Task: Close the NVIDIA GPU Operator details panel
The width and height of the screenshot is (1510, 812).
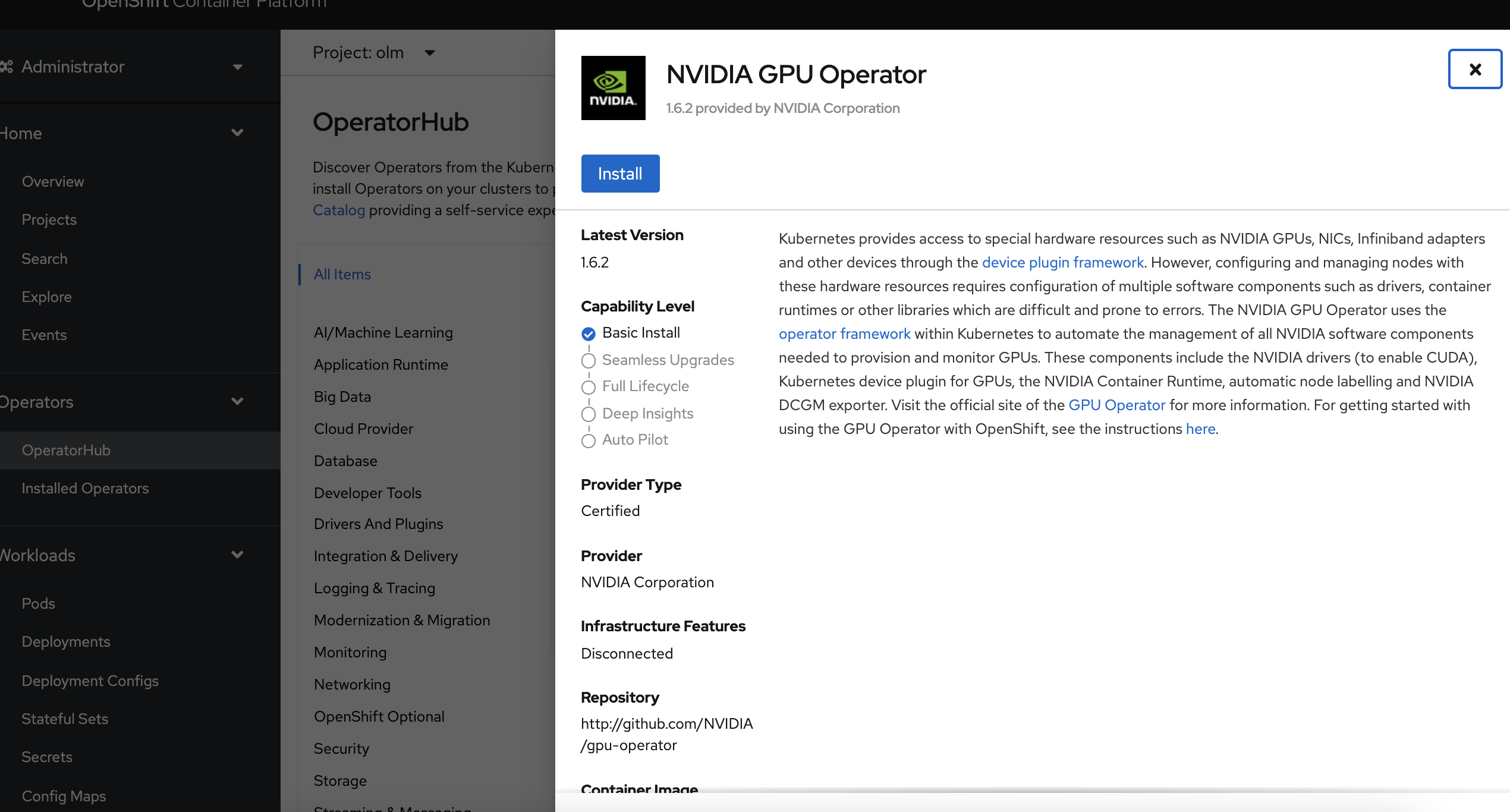Action: pos(1475,69)
